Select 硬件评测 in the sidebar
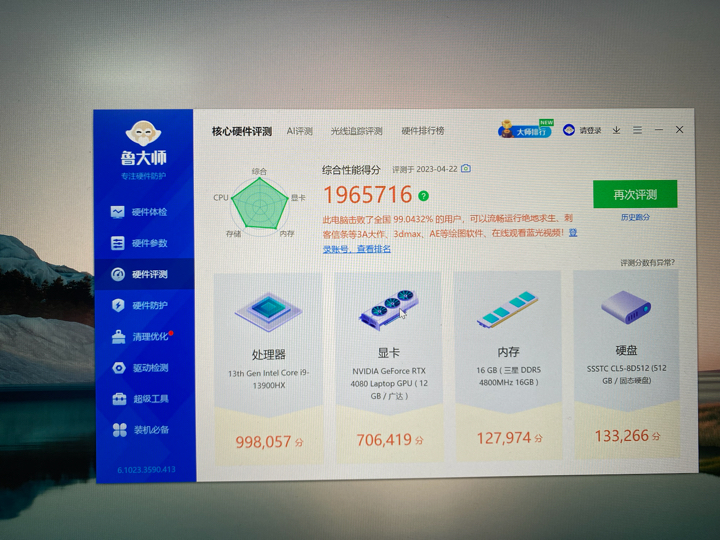 coord(144,274)
